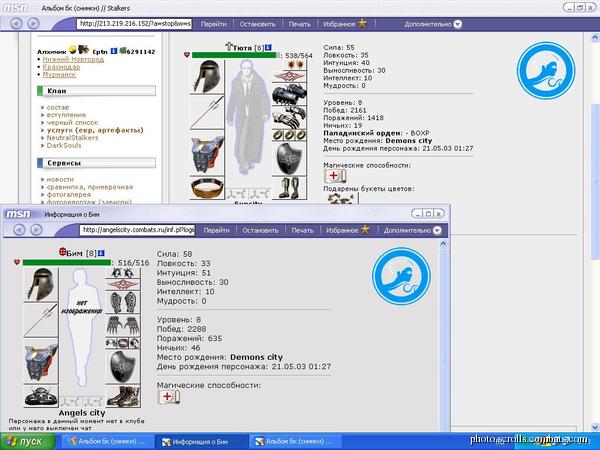This screenshot has width=600, height=450.
Task: Click info icon next to Бим [8]
Action: pos(101,253)
